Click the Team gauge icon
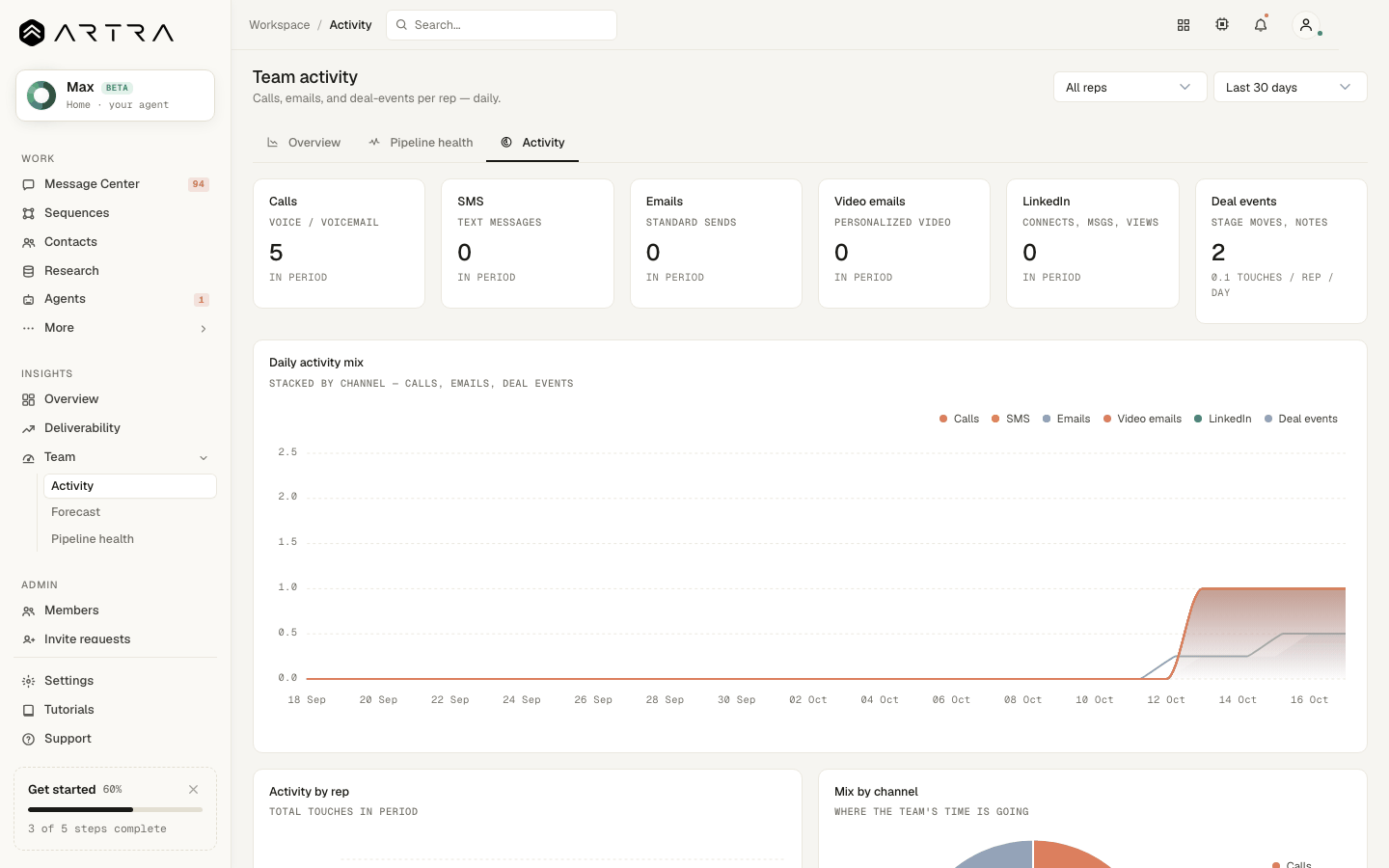 click(29, 457)
